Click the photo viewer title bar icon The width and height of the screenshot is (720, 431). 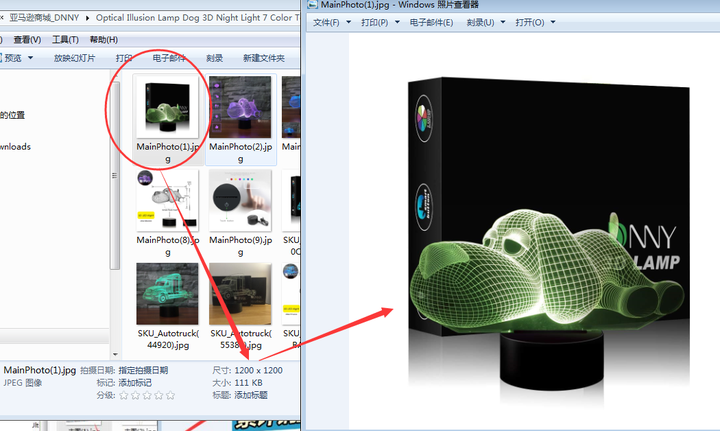(x=312, y=5)
